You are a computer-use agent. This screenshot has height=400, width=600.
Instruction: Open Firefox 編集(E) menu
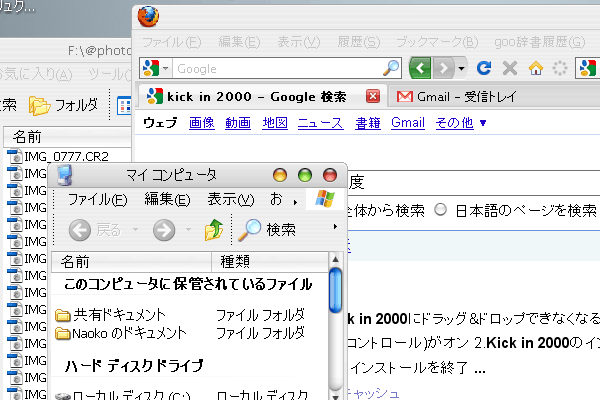pos(239,42)
